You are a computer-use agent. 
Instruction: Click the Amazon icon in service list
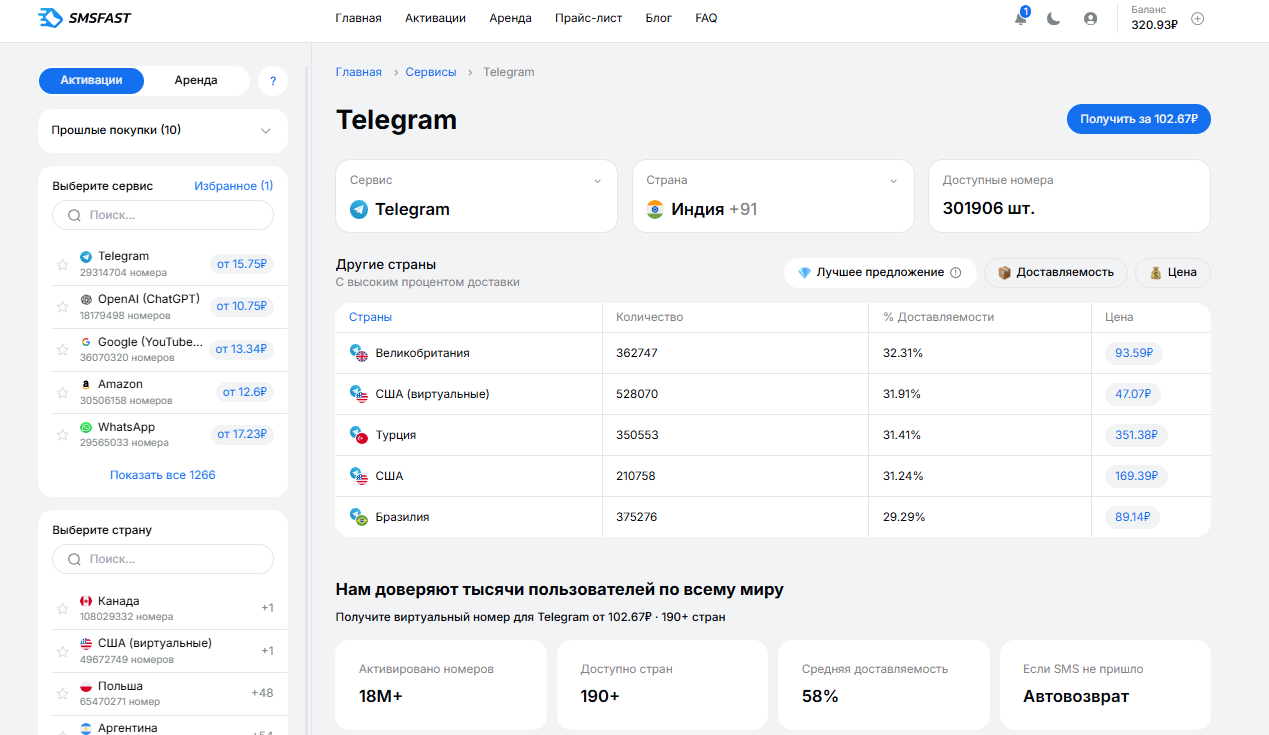pyautogui.click(x=86, y=385)
